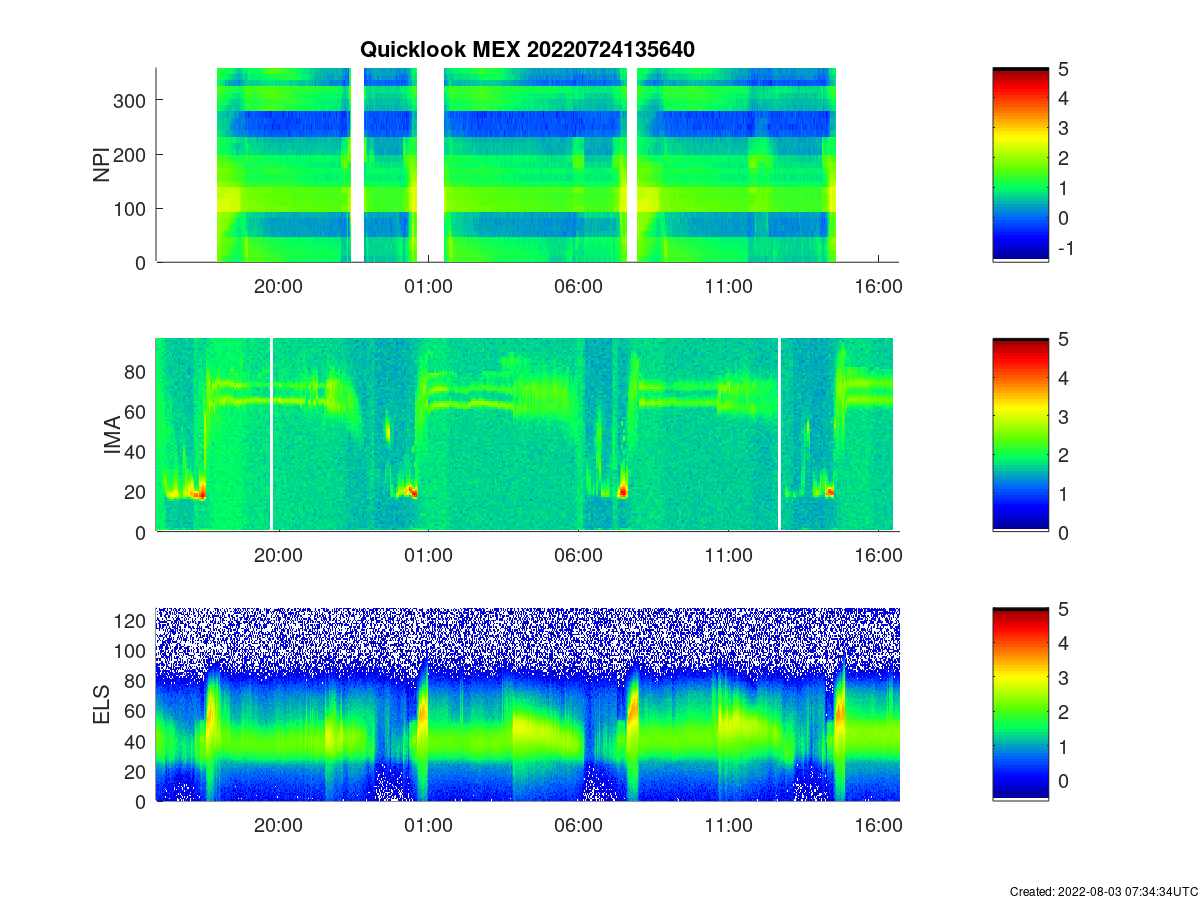
Task: Pick the 01:00 time label under NPI plot
Action: point(428,285)
